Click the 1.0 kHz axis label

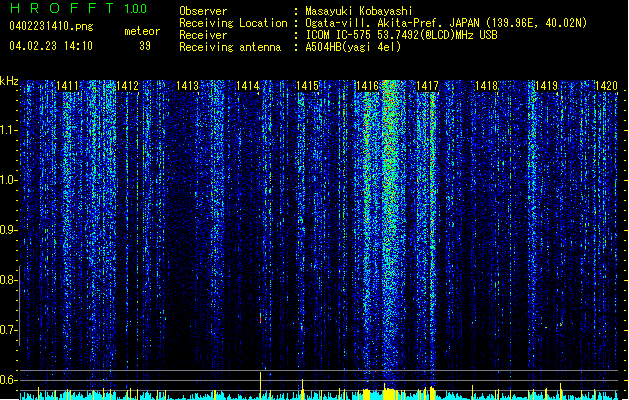pos(8,180)
